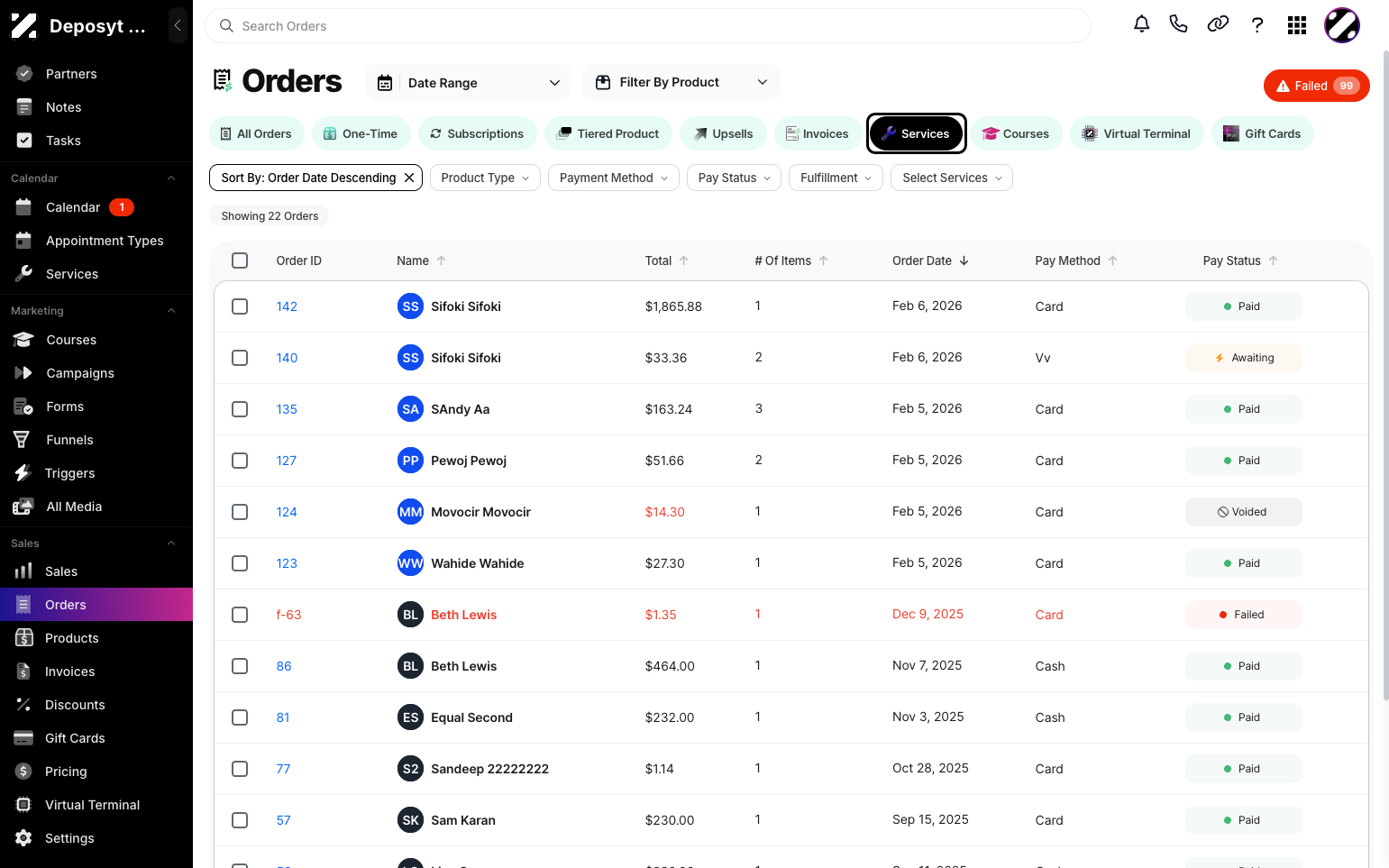Image resolution: width=1389 pixels, height=868 pixels.
Task: Open Triggers in the sidebar
Action: [96, 473]
